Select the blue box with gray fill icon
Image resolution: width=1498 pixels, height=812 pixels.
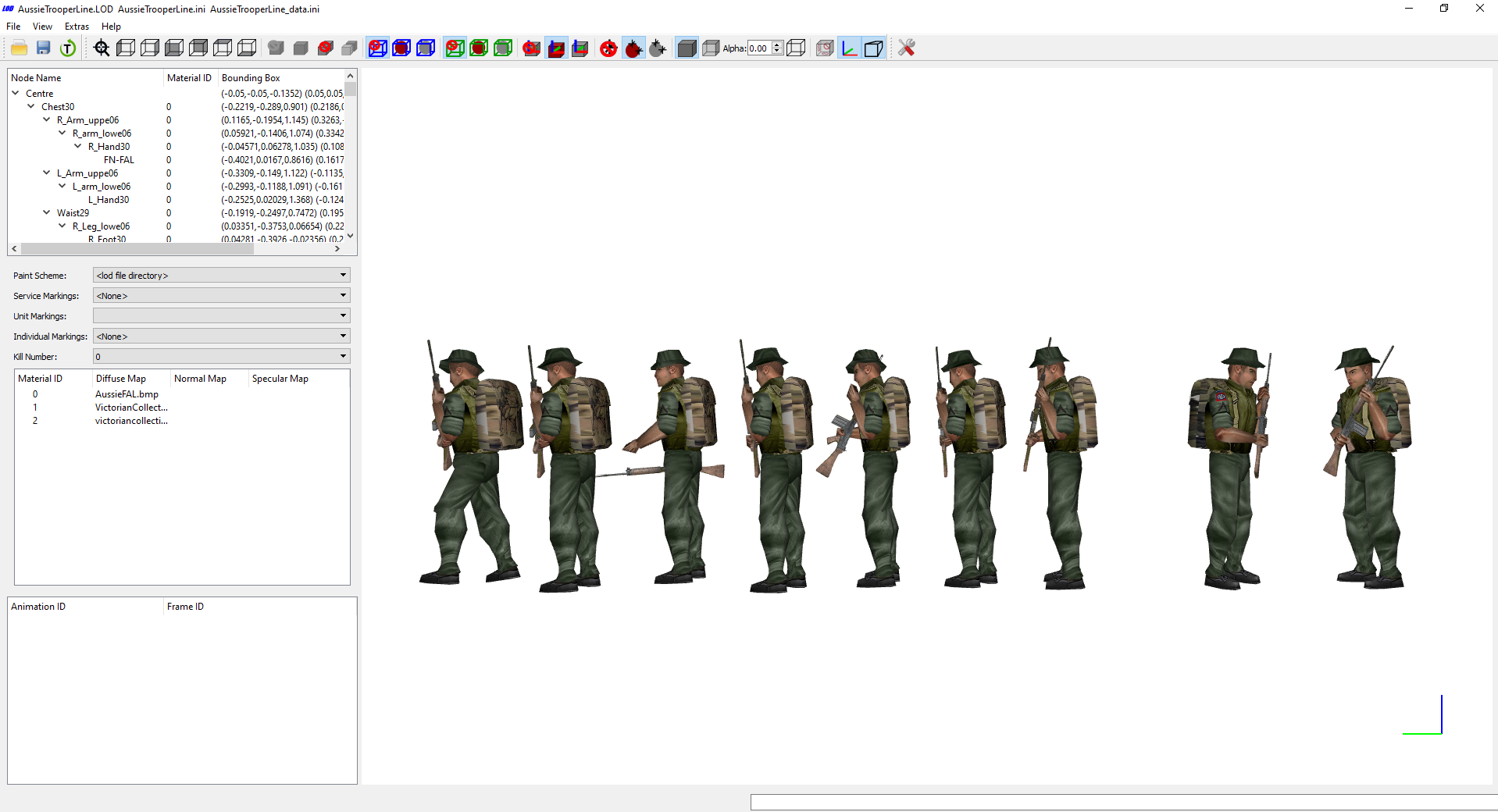tap(426, 48)
